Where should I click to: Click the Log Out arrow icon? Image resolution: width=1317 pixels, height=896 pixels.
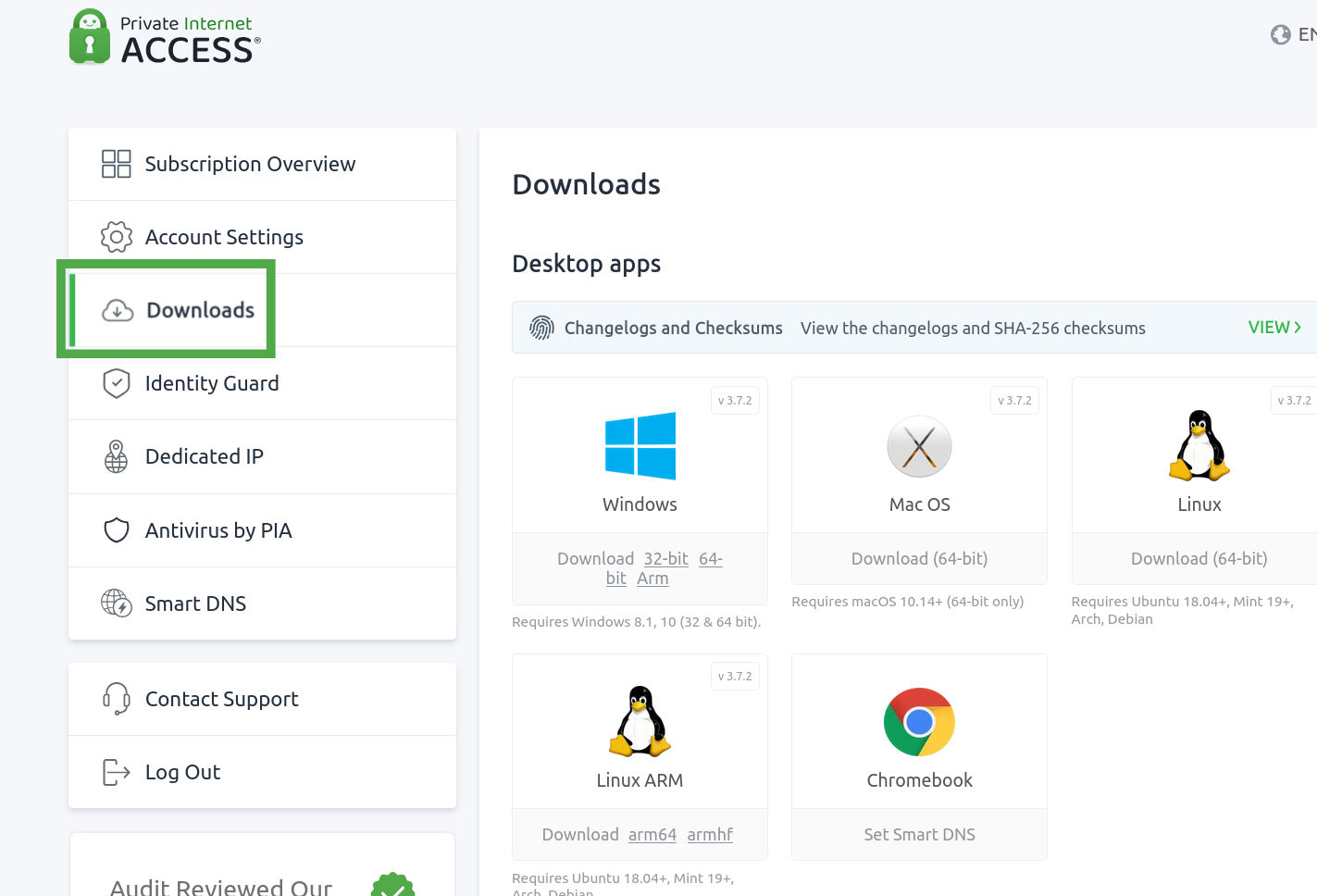[116, 772]
